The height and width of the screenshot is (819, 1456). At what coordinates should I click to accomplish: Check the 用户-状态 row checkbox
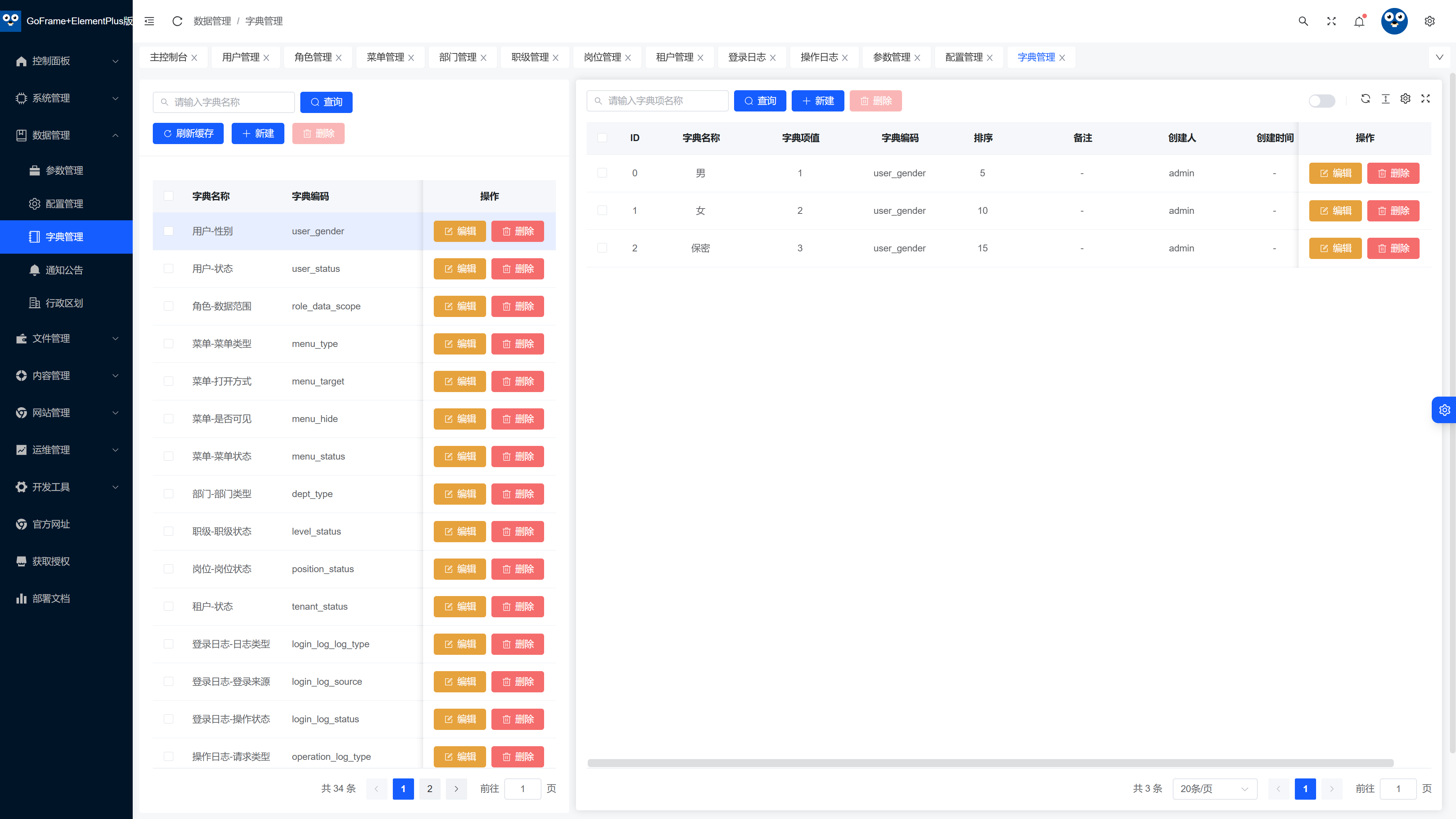(x=168, y=268)
